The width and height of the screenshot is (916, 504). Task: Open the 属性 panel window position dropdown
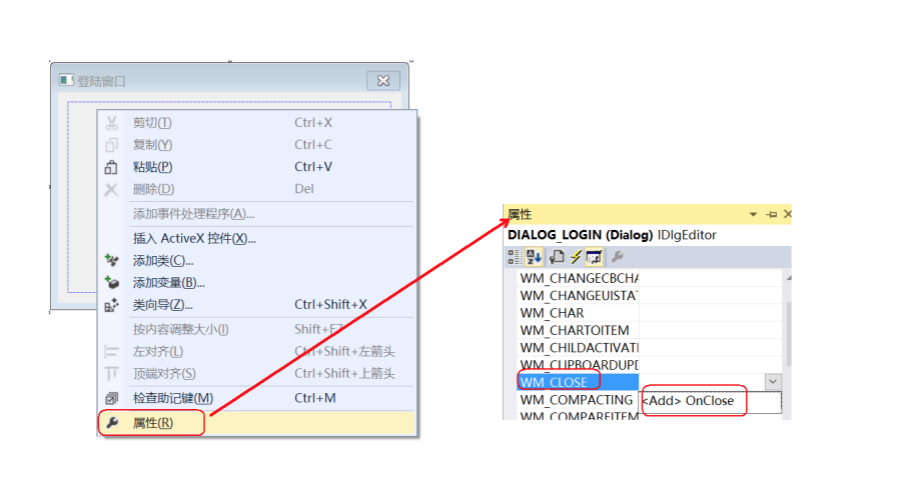753,214
